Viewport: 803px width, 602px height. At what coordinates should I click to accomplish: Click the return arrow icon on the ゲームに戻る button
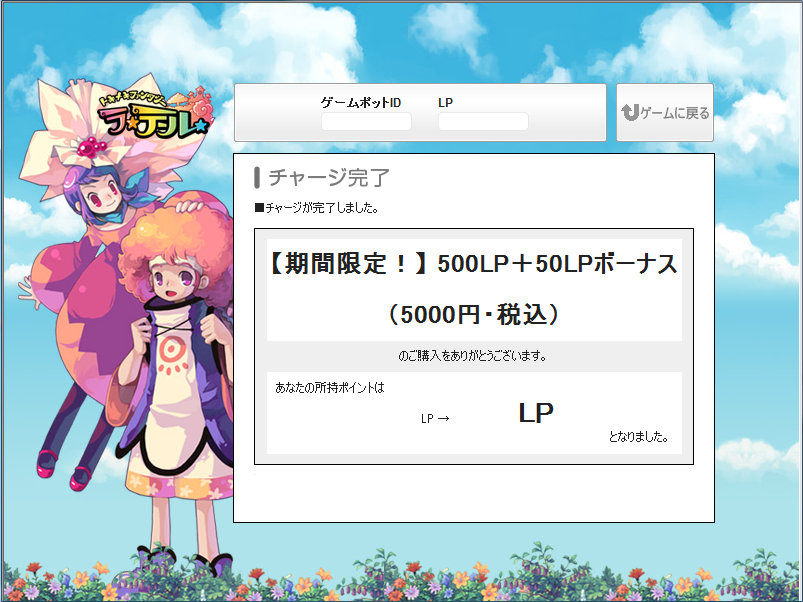point(630,113)
